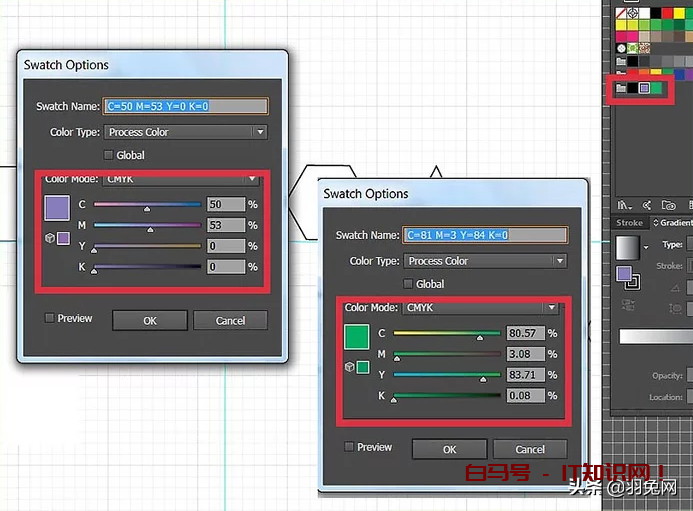Open Color Type dropdown in purple swatch dialog
The width and height of the screenshot is (693, 511).
pyautogui.click(x=186, y=132)
